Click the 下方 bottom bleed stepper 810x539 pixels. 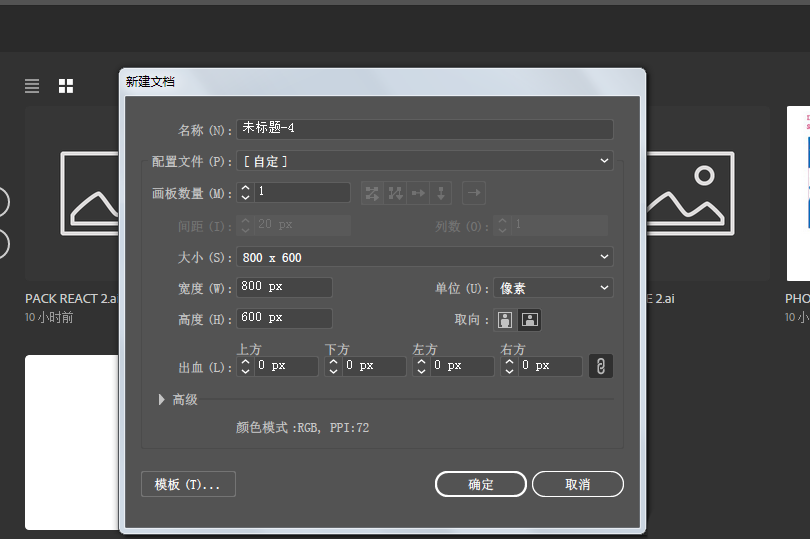coord(333,366)
